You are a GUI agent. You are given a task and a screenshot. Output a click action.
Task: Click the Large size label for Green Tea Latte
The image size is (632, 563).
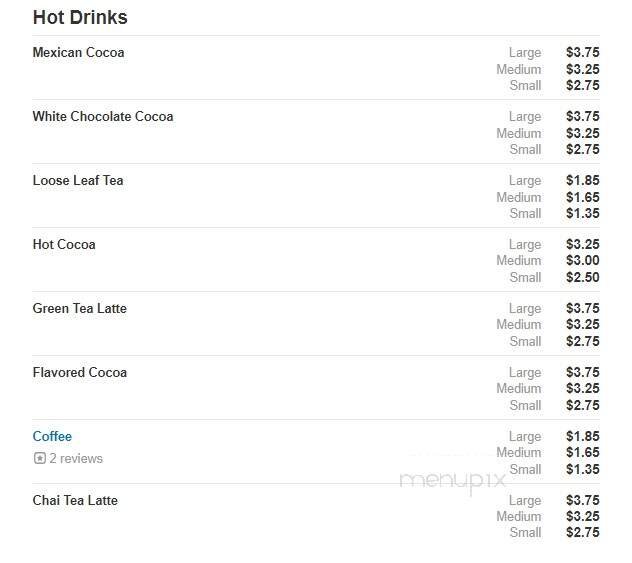pyautogui.click(x=524, y=308)
